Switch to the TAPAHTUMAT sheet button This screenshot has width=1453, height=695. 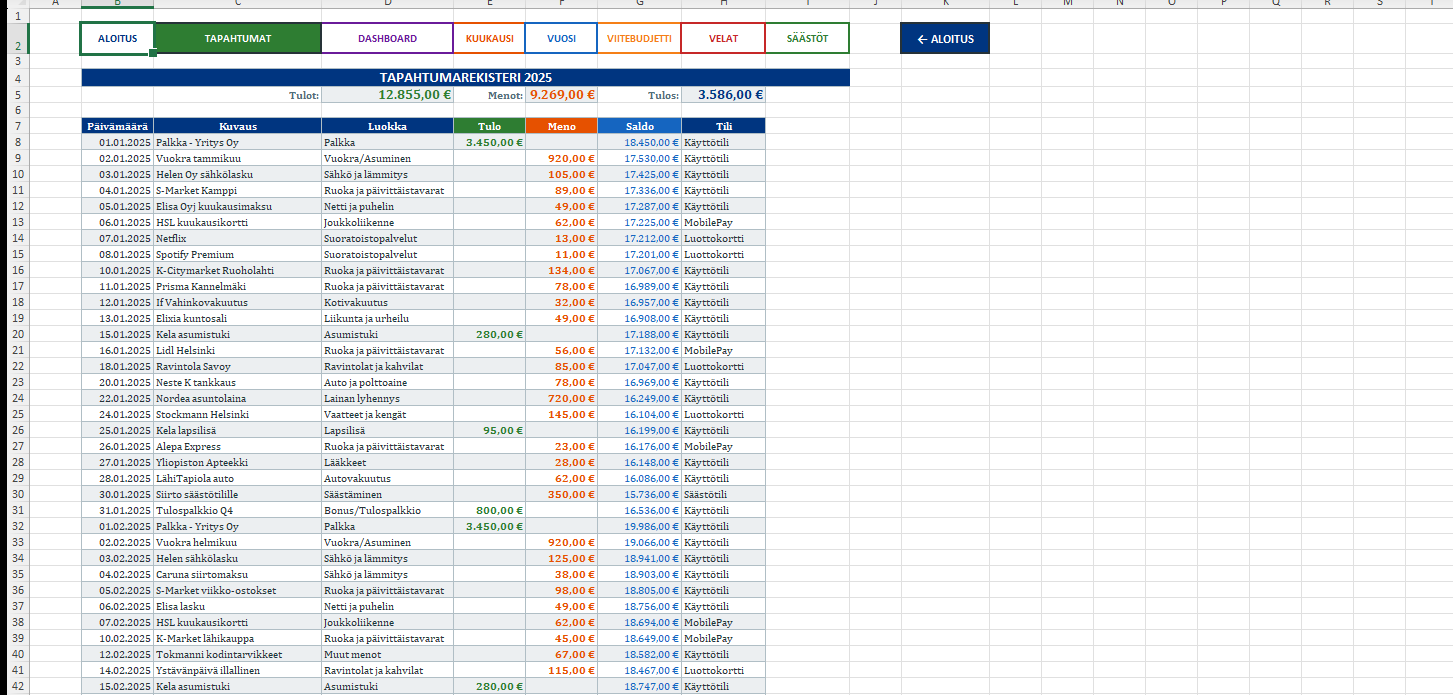(x=238, y=38)
